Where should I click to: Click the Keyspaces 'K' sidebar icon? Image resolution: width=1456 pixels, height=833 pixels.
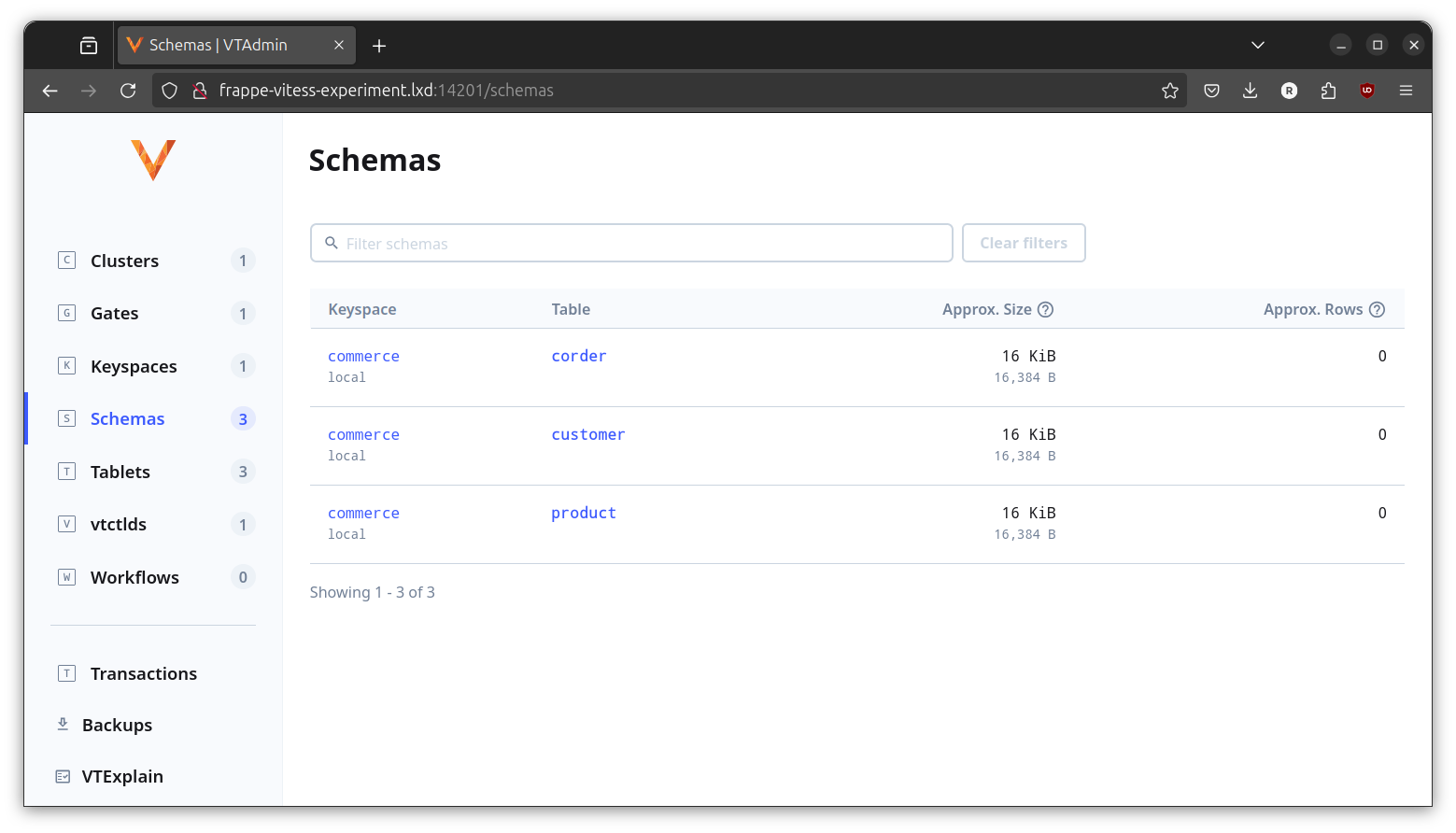pos(66,366)
